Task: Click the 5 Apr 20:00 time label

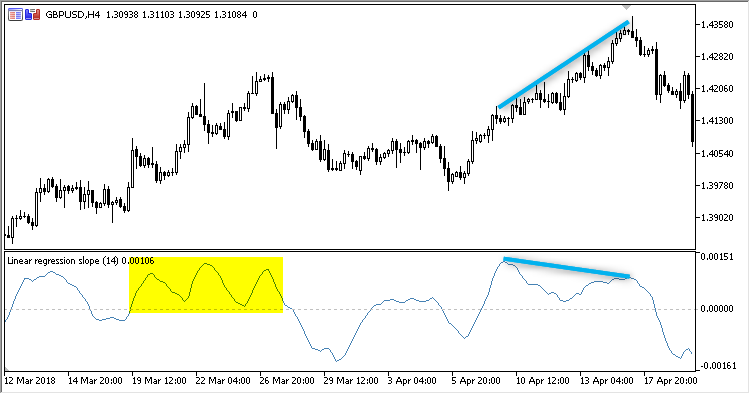Action: [476, 381]
